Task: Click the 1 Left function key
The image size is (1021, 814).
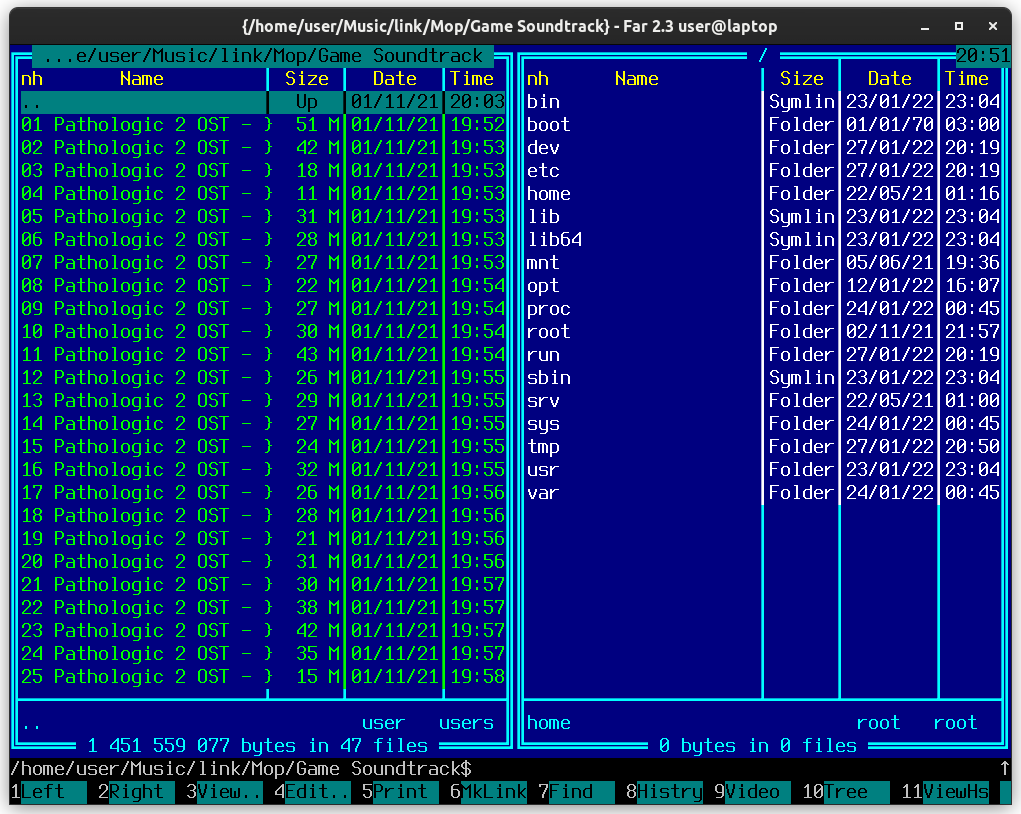Action: point(48,792)
